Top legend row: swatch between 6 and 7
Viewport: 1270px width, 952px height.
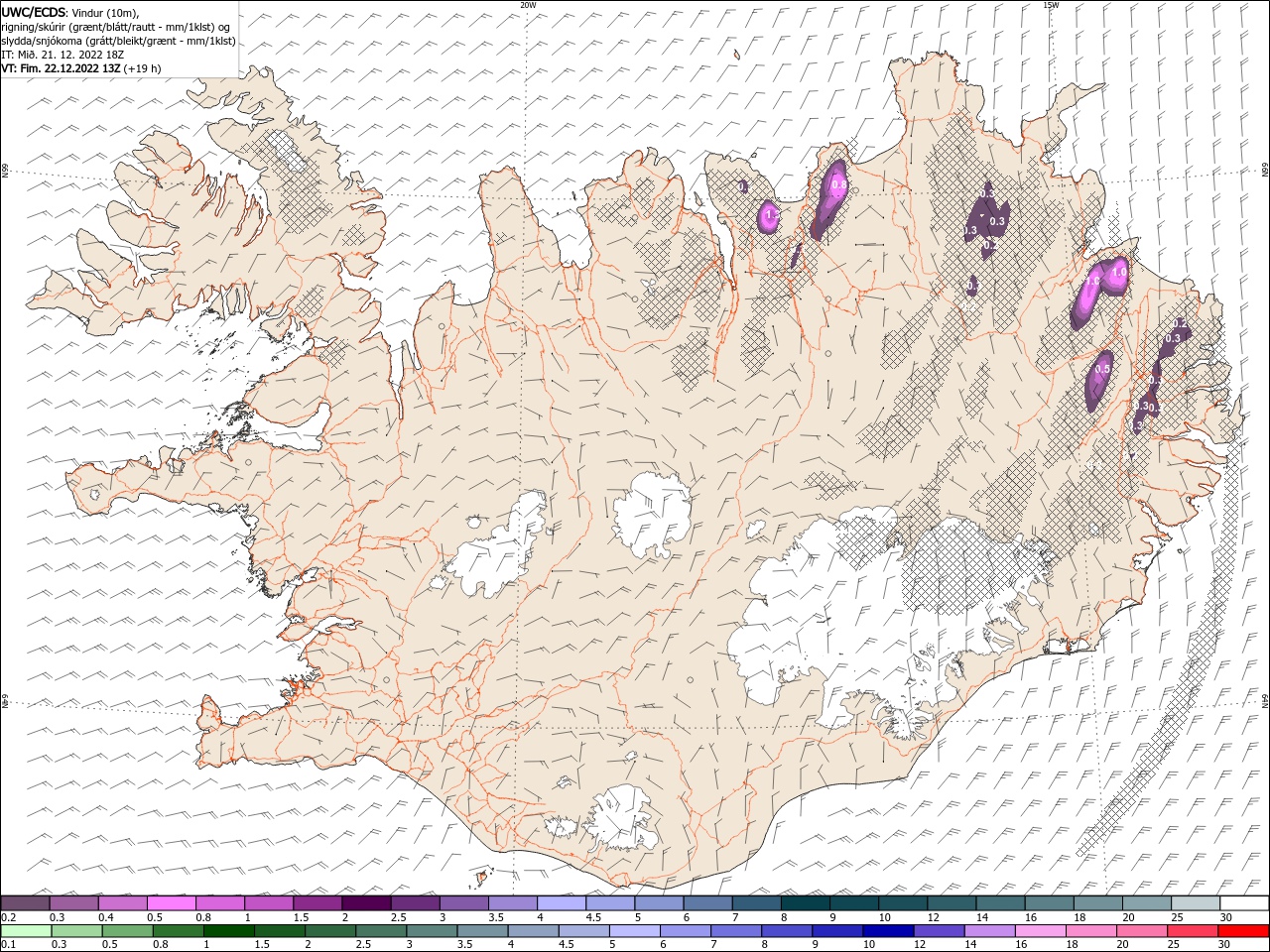(x=708, y=902)
